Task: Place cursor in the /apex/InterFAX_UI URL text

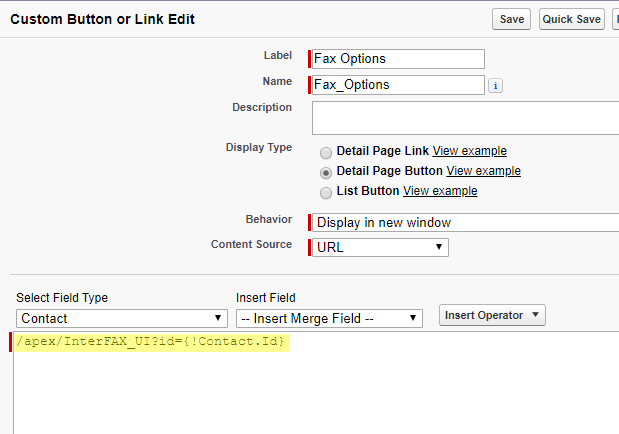Action: [x=152, y=343]
